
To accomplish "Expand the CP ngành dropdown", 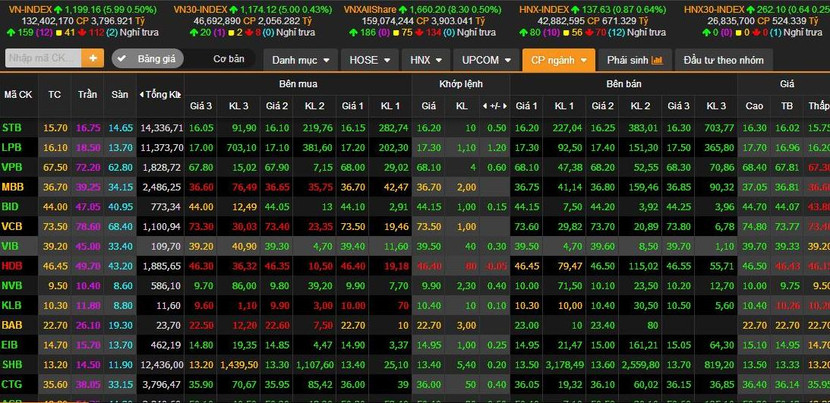I will pos(558,60).
